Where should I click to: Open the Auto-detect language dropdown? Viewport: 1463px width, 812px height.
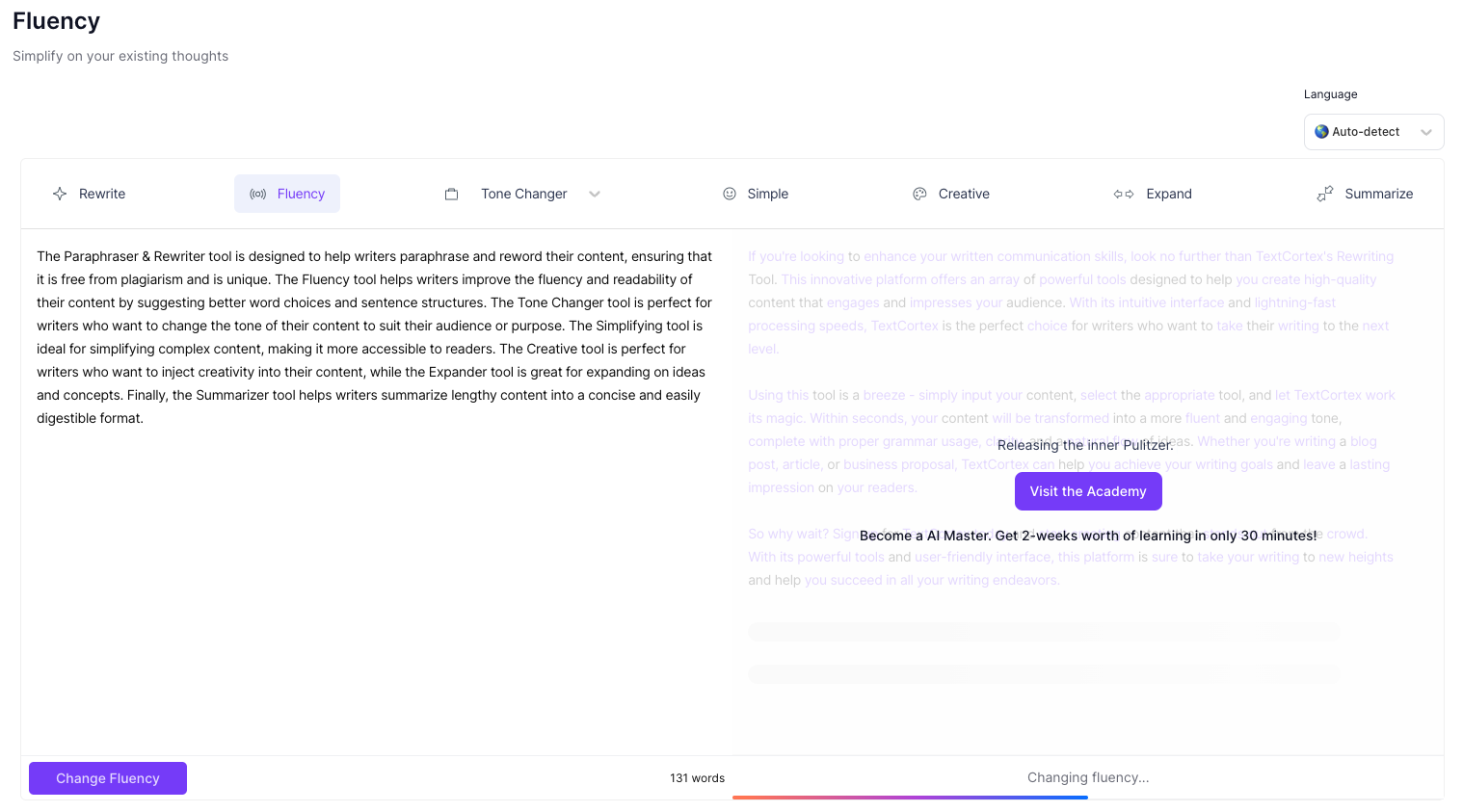(x=1373, y=132)
